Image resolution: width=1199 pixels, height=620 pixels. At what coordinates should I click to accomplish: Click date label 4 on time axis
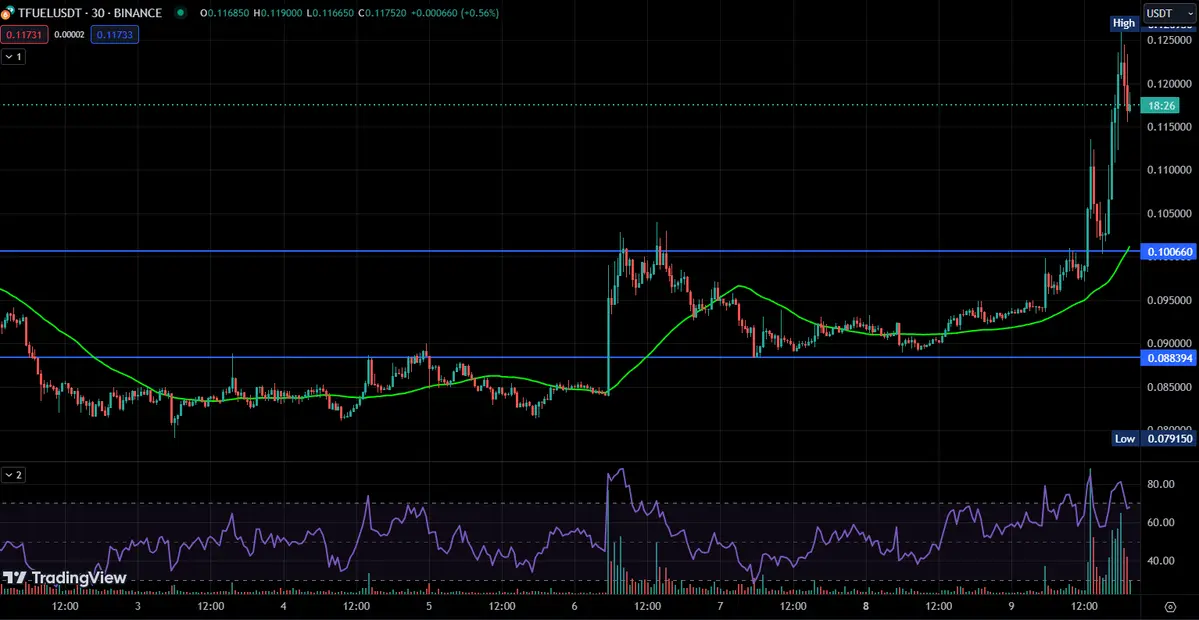coord(284,607)
